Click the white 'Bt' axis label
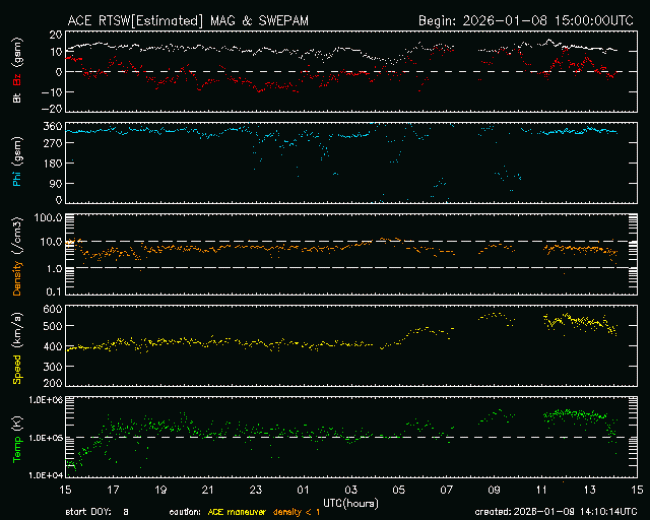The image size is (650, 520). point(17,98)
